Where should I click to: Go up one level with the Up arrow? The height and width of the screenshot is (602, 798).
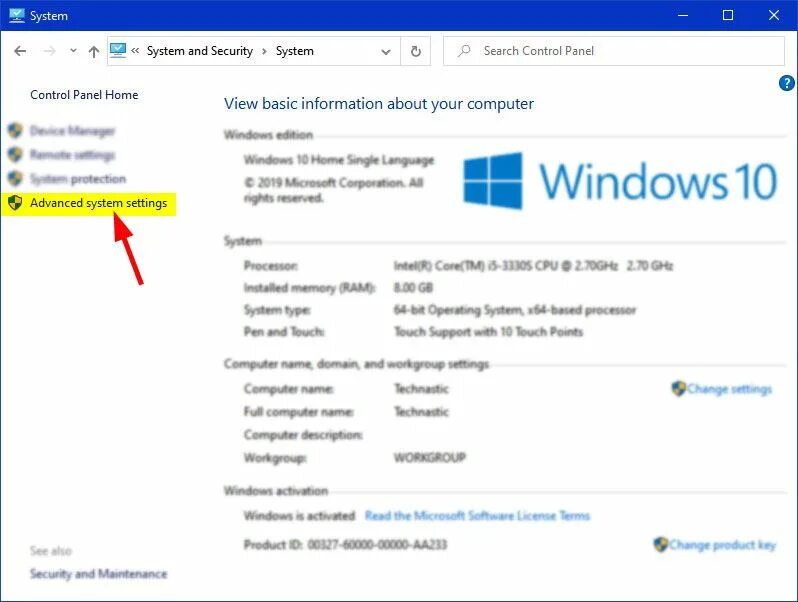pyautogui.click(x=94, y=51)
